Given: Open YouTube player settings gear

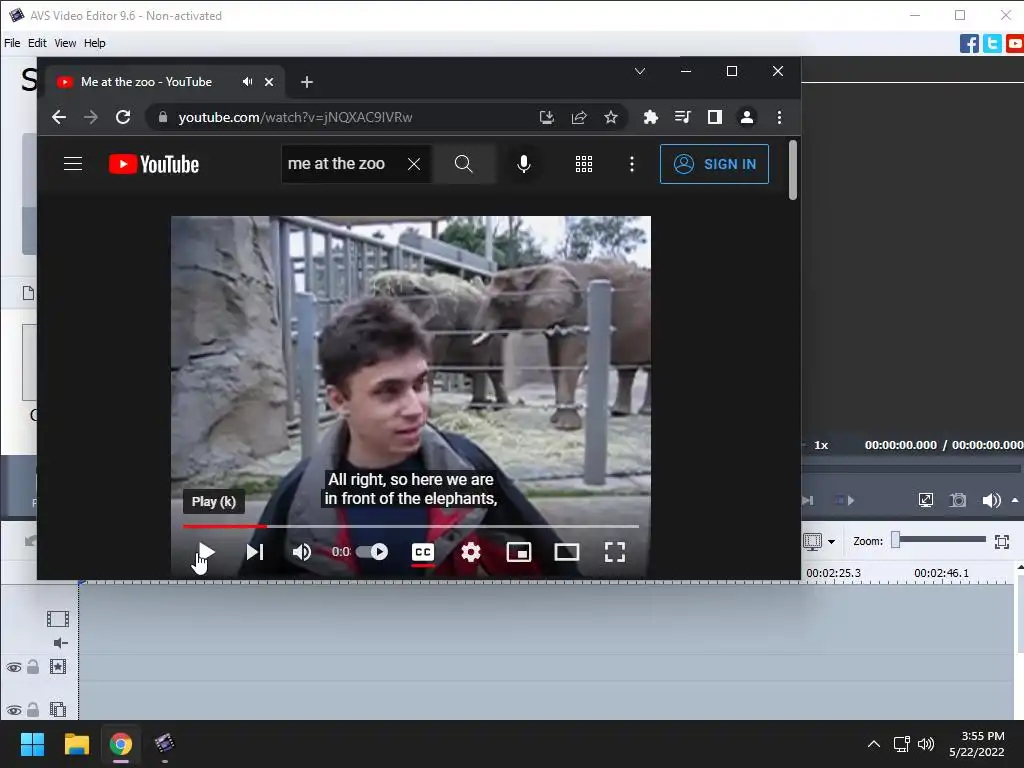Looking at the screenshot, I should [x=471, y=552].
